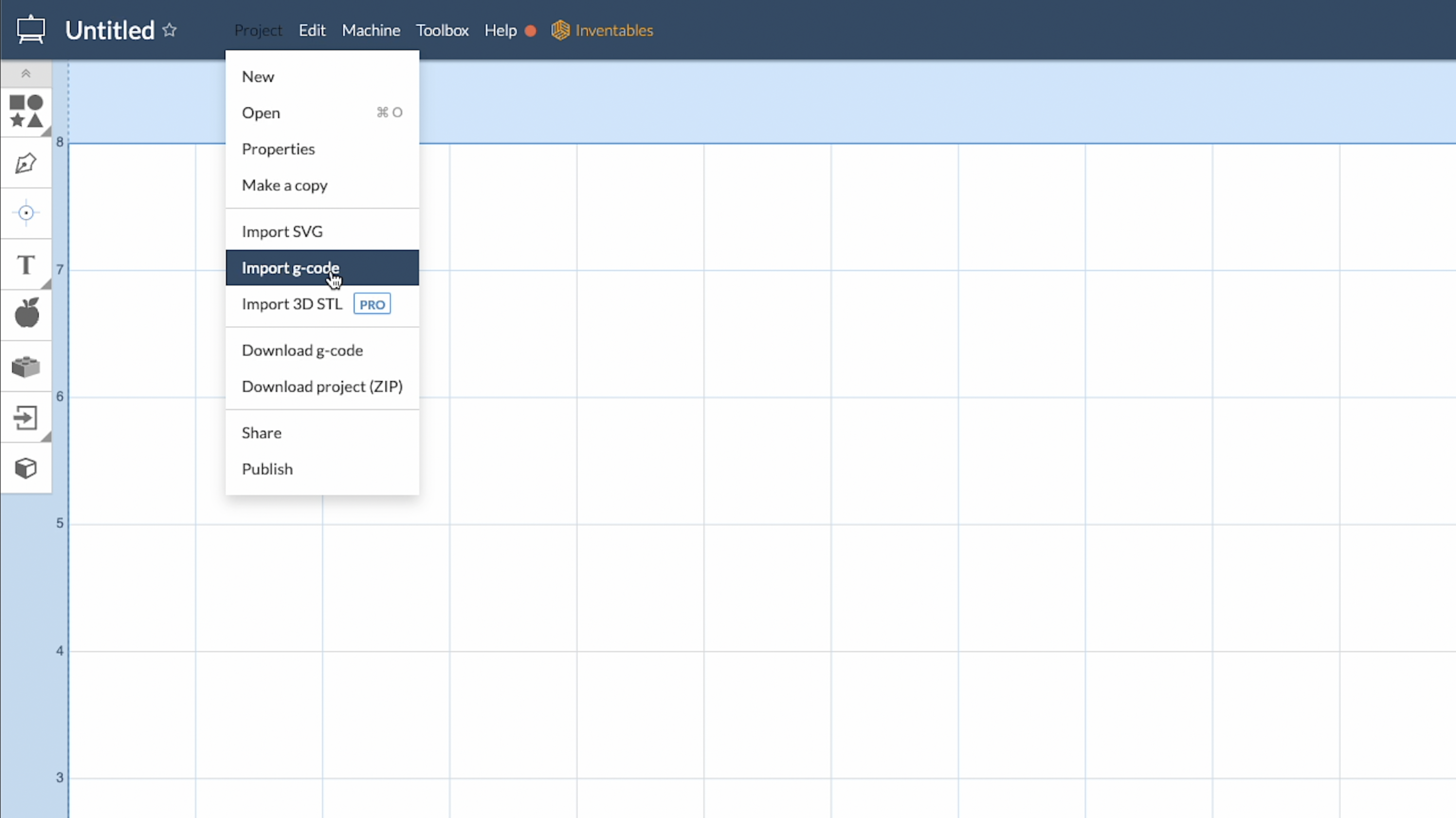
Task: Open the brick Apps icon
Action: [26, 367]
